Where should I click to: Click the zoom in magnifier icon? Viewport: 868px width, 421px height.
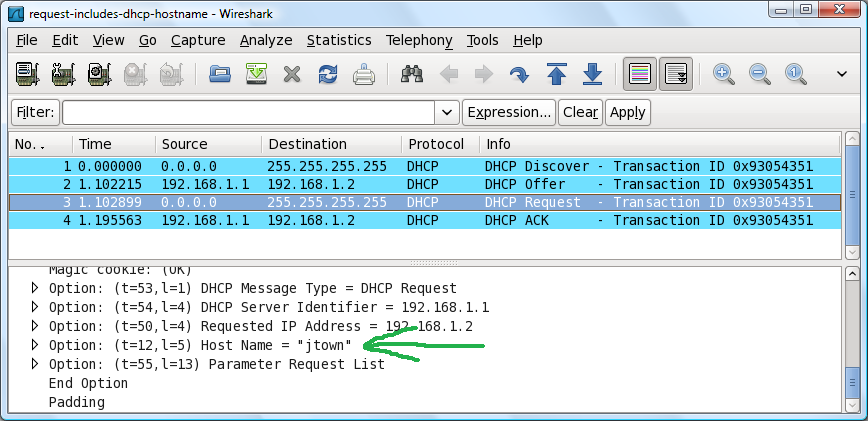pos(724,74)
